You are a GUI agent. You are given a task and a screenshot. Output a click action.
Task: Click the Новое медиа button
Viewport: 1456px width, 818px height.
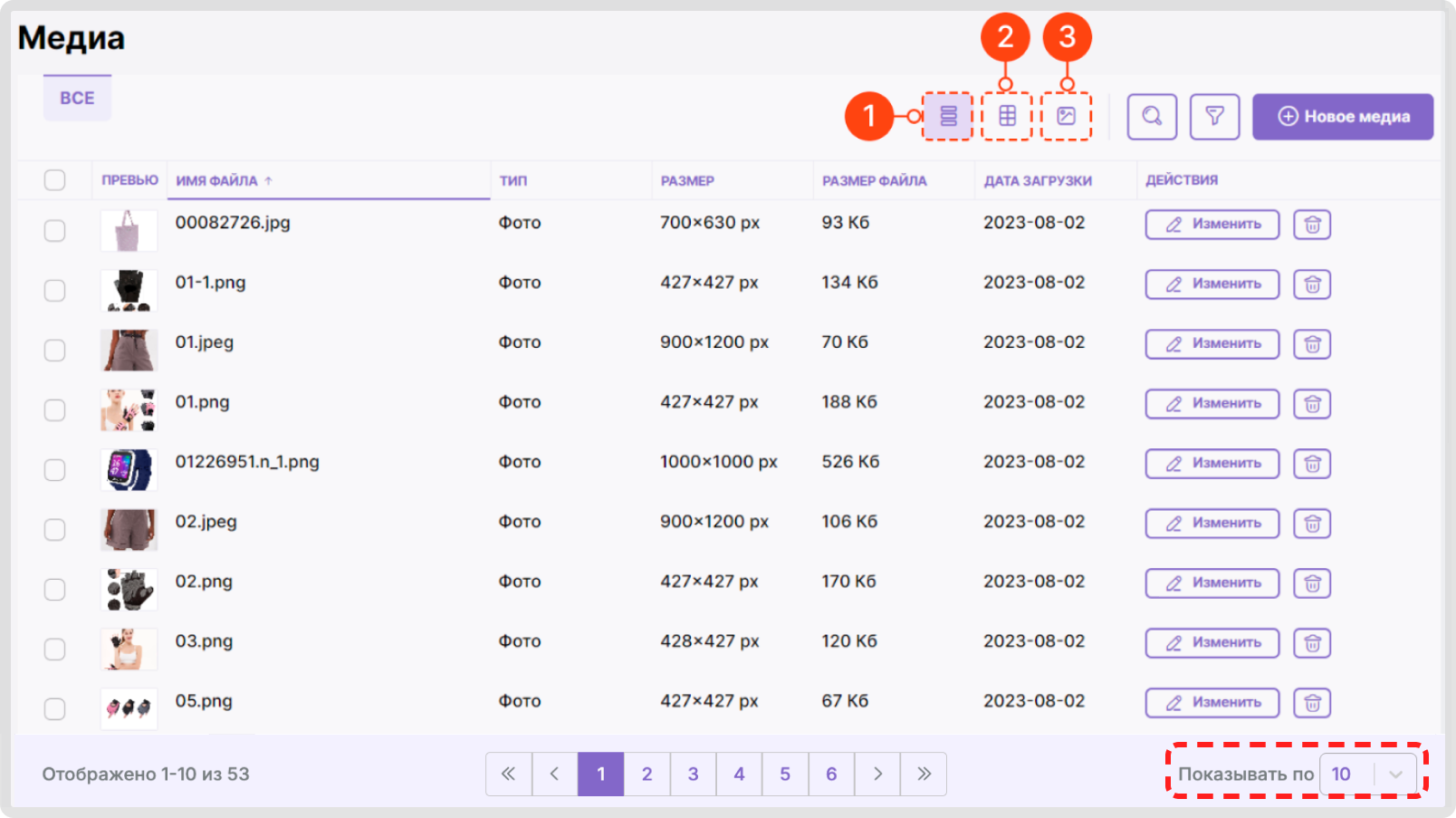(x=1343, y=116)
